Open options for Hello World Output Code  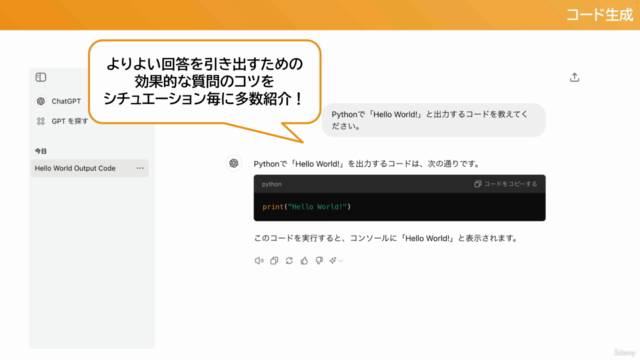[x=140, y=168]
